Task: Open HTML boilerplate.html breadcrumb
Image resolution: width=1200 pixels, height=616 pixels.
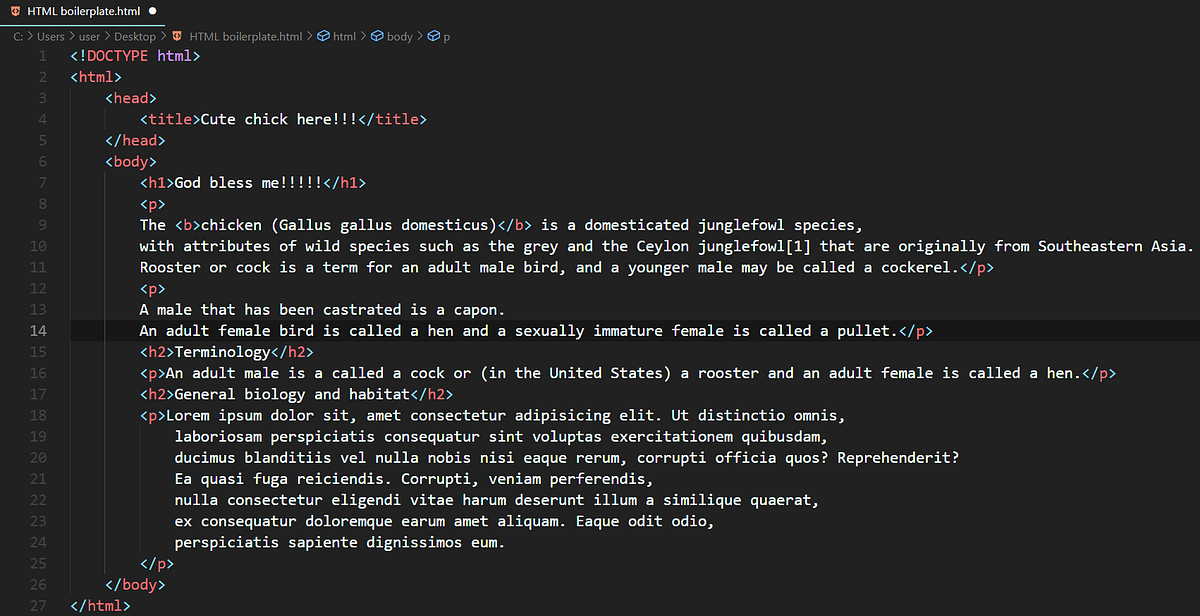Action: 245,36
